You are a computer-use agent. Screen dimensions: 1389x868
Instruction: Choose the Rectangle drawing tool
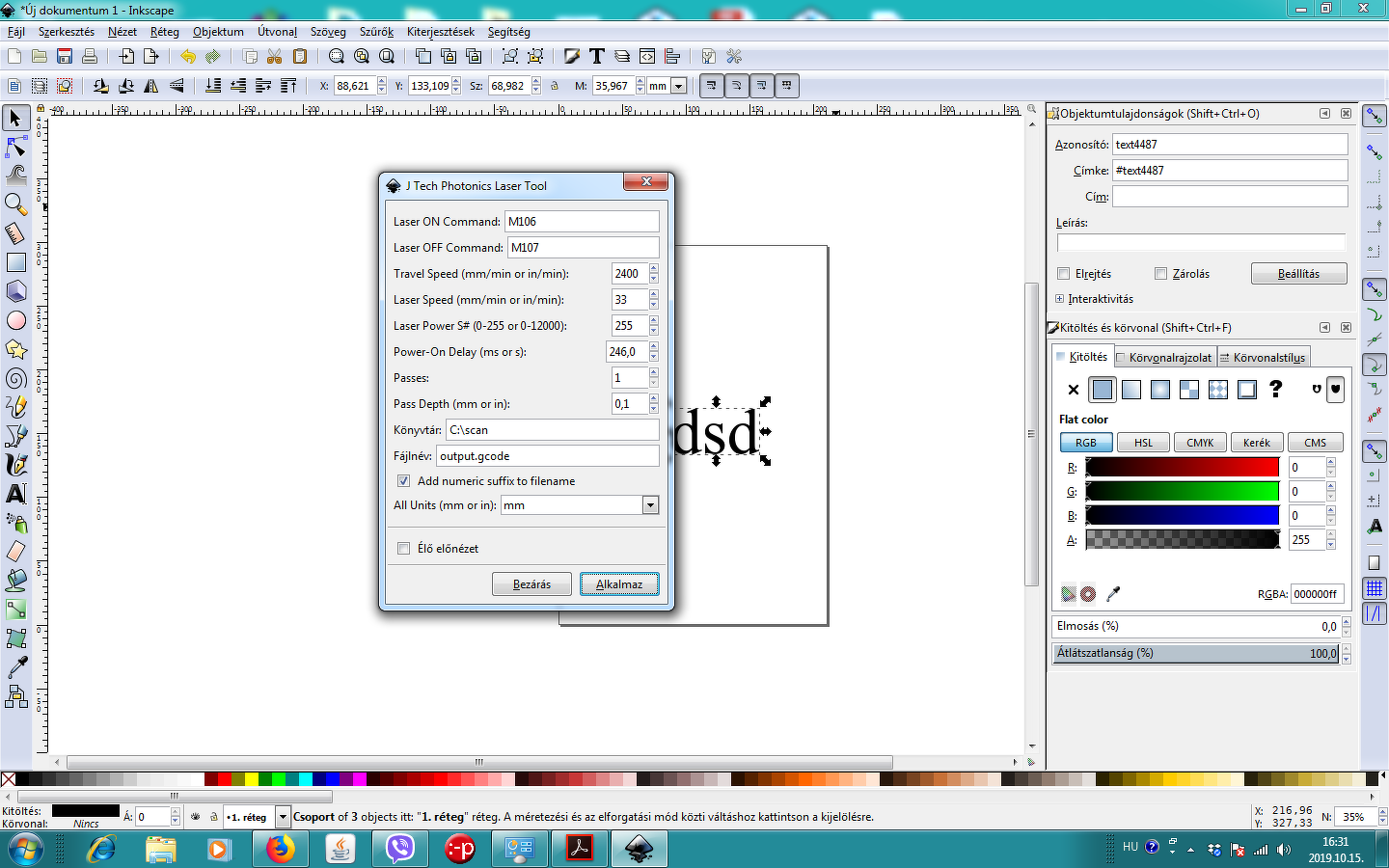16,262
